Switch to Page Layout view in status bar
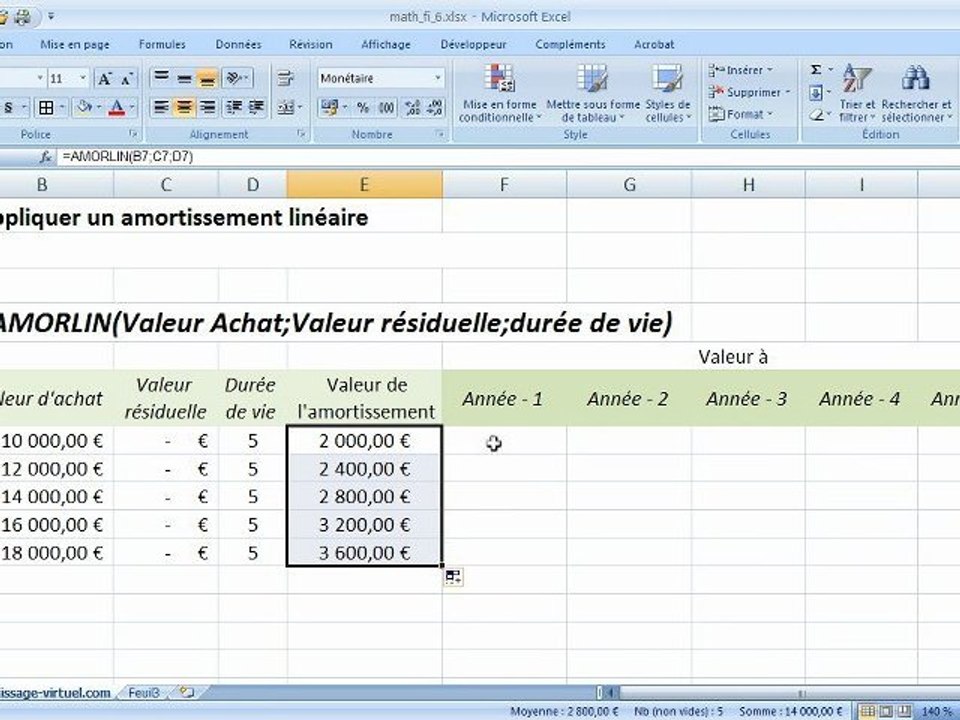Viewport: 960px width, 720px height. click(885, 711)
